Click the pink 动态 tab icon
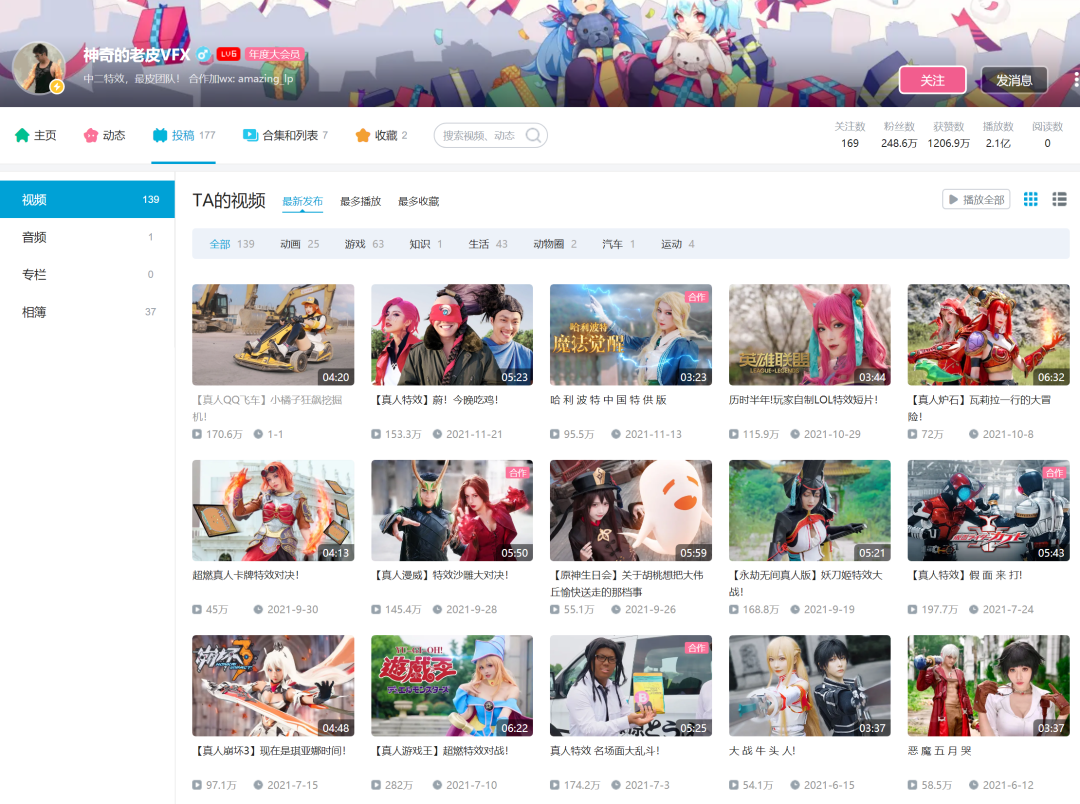Viewport: 1080px width, 804px height. [x=91, y=135]
